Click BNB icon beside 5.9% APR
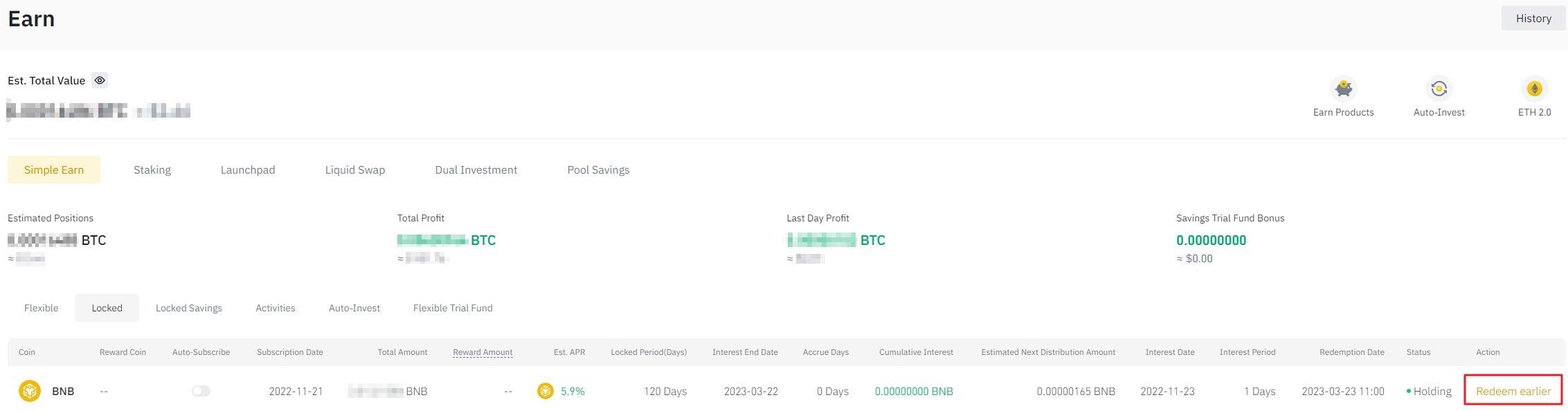This screenshot has width=1568, height=411. pyautogui.click(x=546, y=391)
